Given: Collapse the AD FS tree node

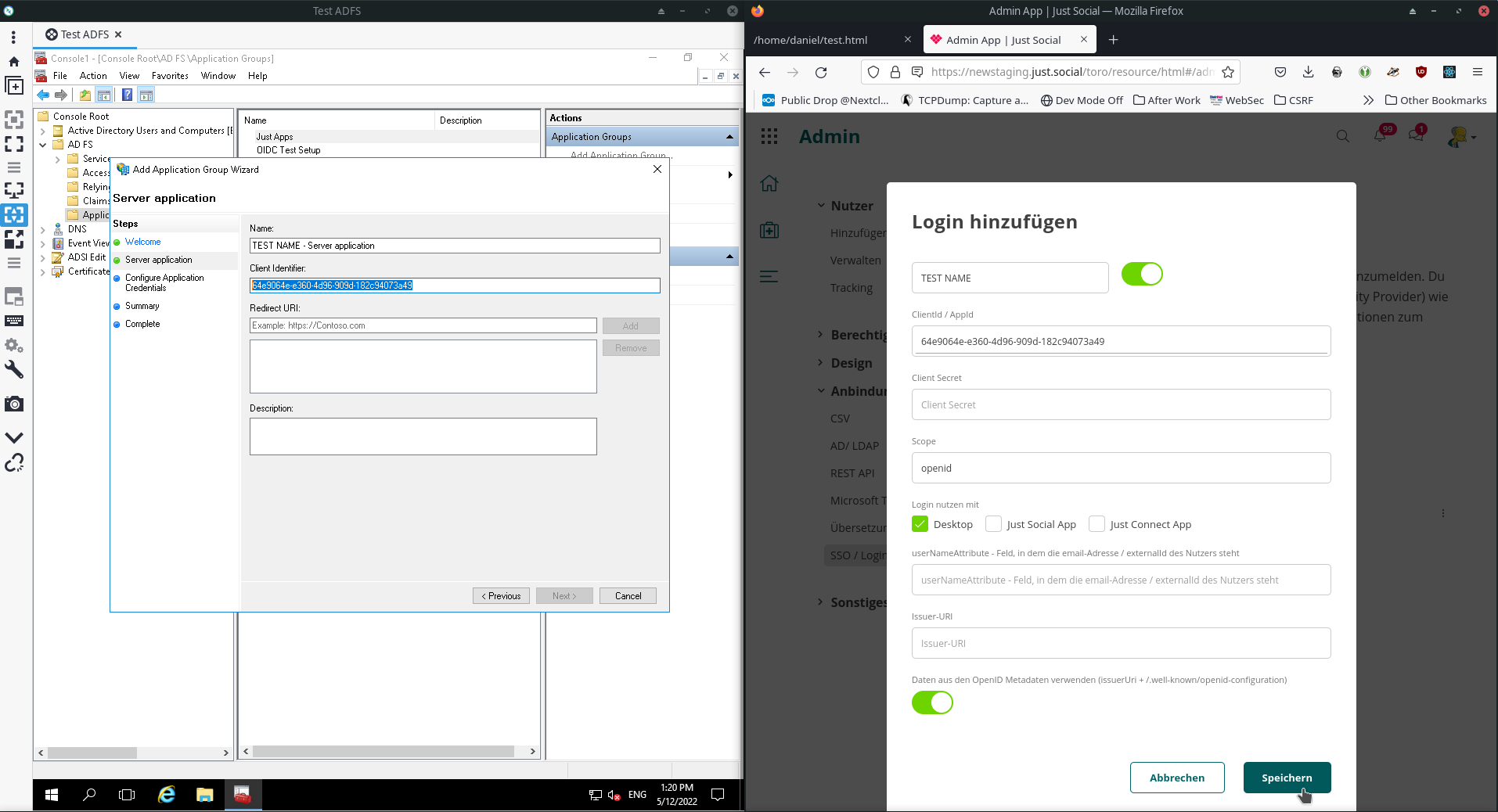Looking at the screenshot, I should (43, 145).
